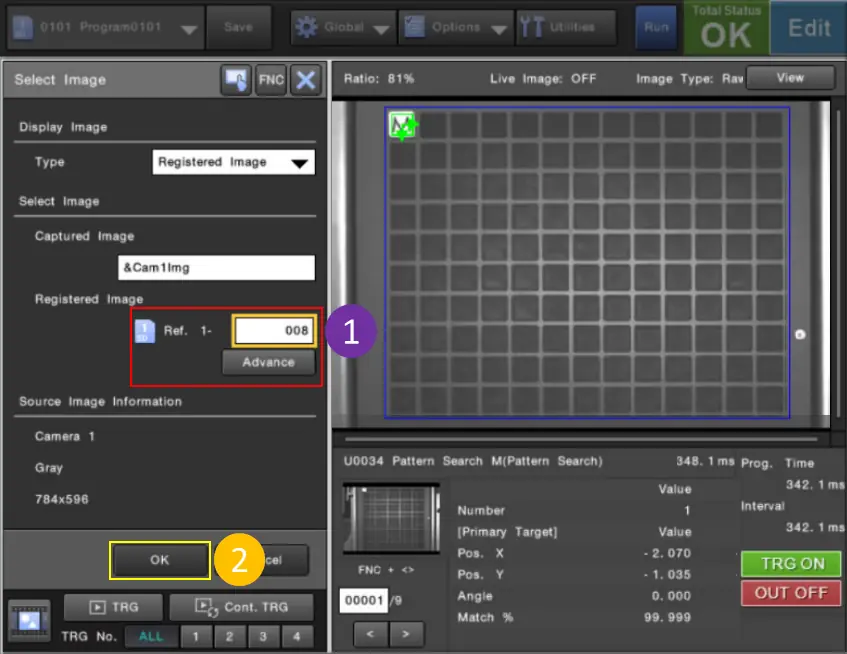Viewport: 847px width, 654px height.
Task: Click the FNC icon in Select Image header
Action: 271,81
